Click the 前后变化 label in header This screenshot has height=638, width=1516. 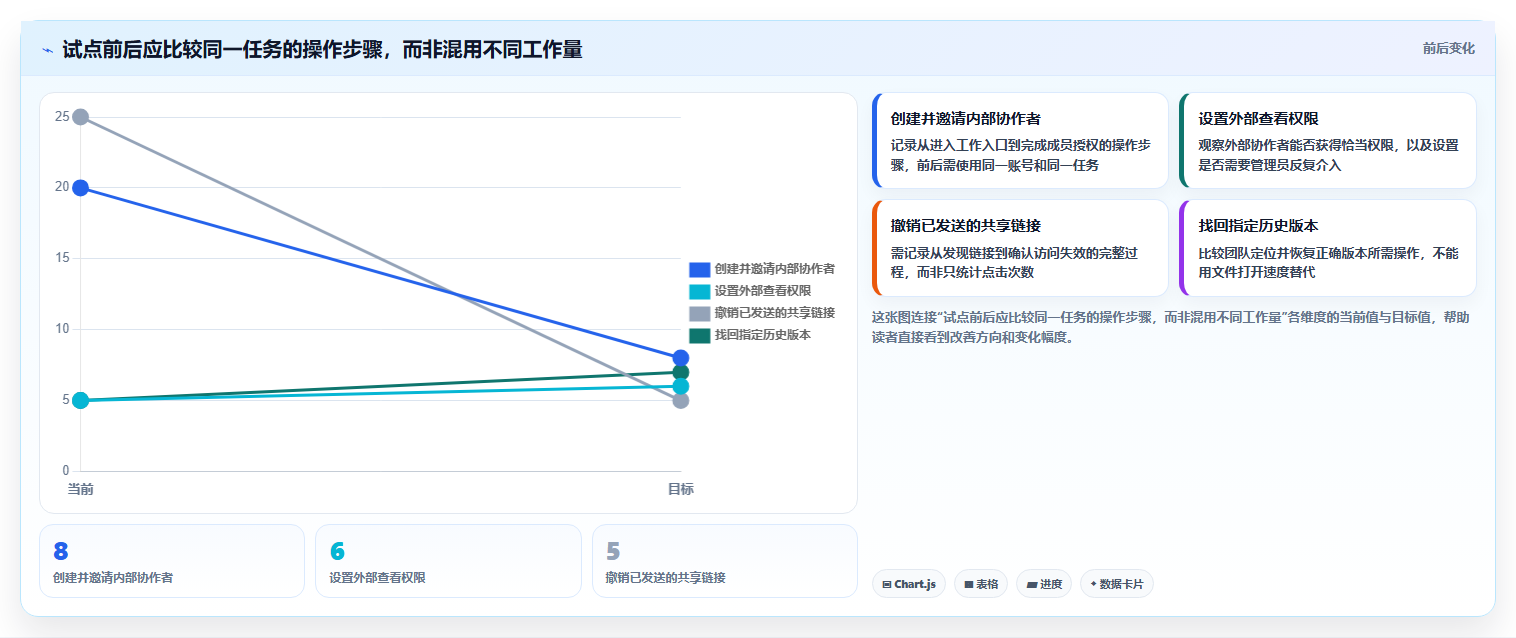[x=1448, y=49]
